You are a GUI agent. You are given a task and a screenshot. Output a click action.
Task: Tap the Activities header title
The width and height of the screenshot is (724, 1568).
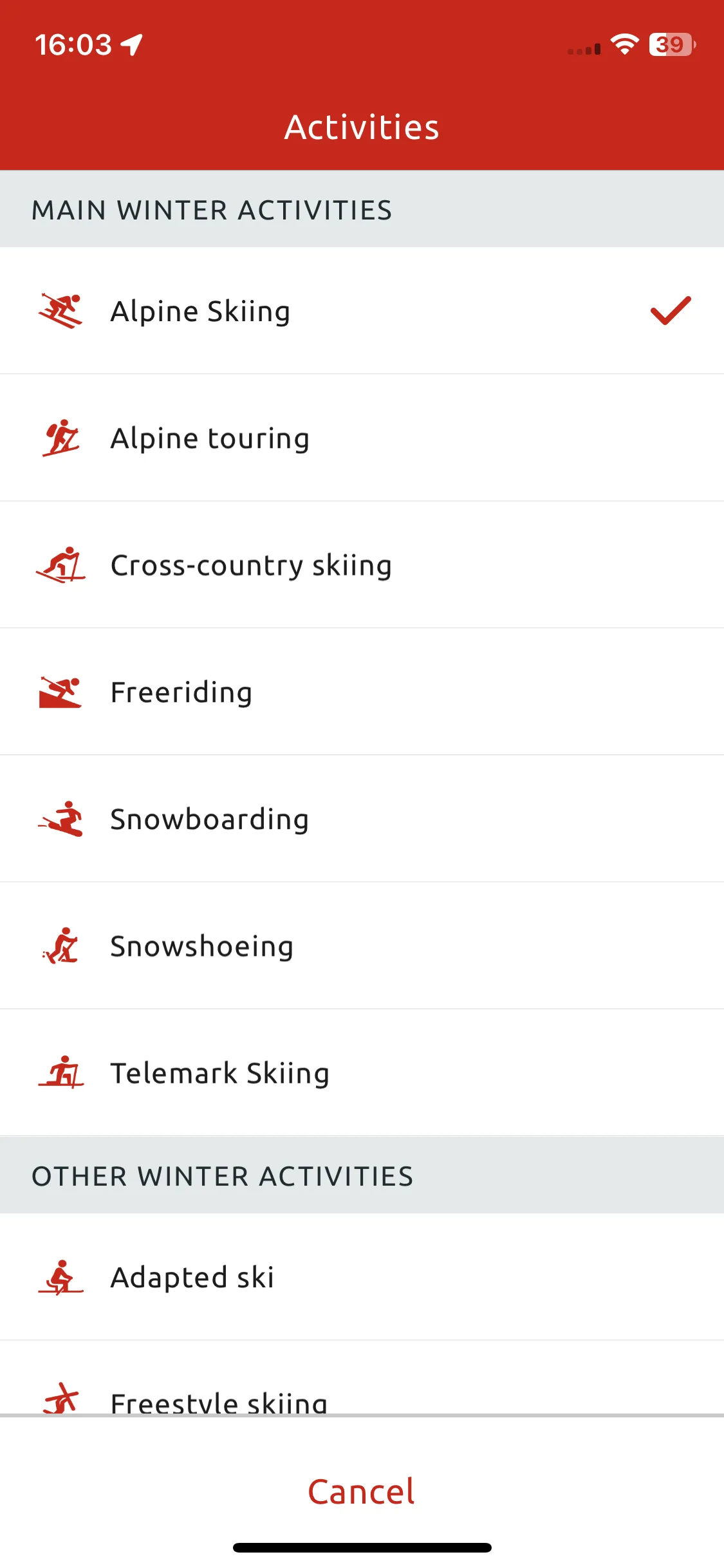362,127
